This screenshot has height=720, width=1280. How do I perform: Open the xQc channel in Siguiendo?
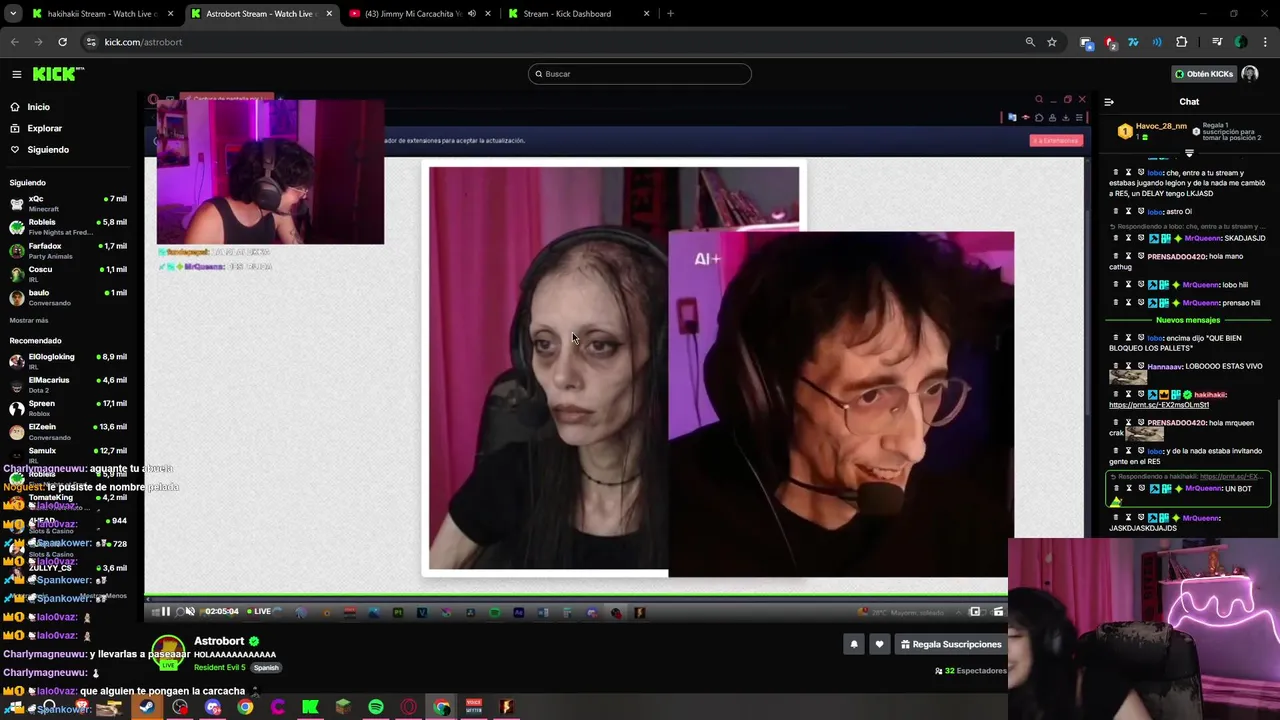(68, 203)
